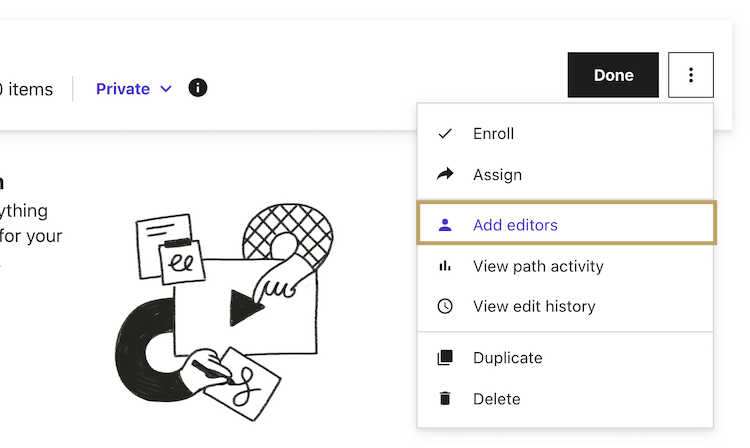Open the Private visibility dropdown
The width and height of the screenshot is (750, 448).
tap(123, 89)
